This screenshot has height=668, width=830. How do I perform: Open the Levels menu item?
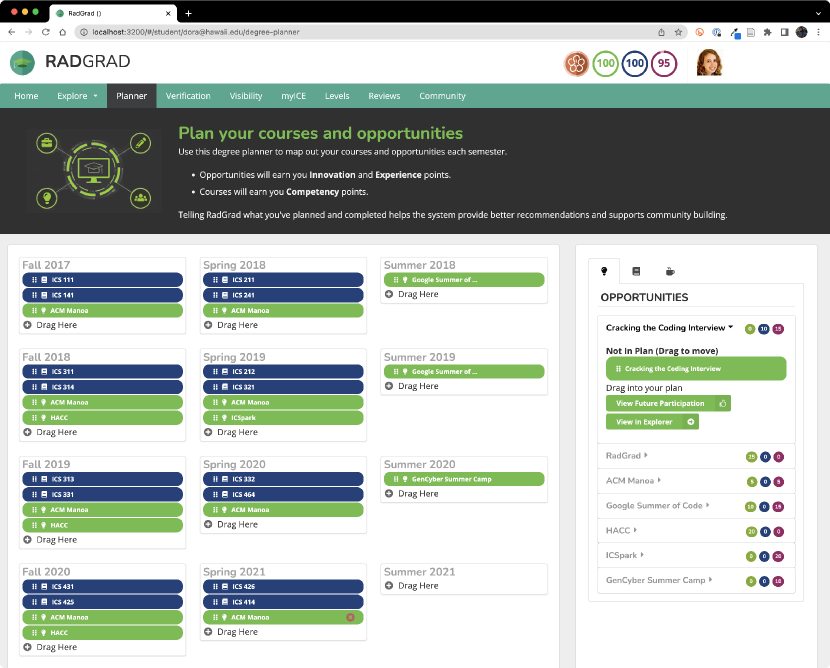tap(337, 96)
